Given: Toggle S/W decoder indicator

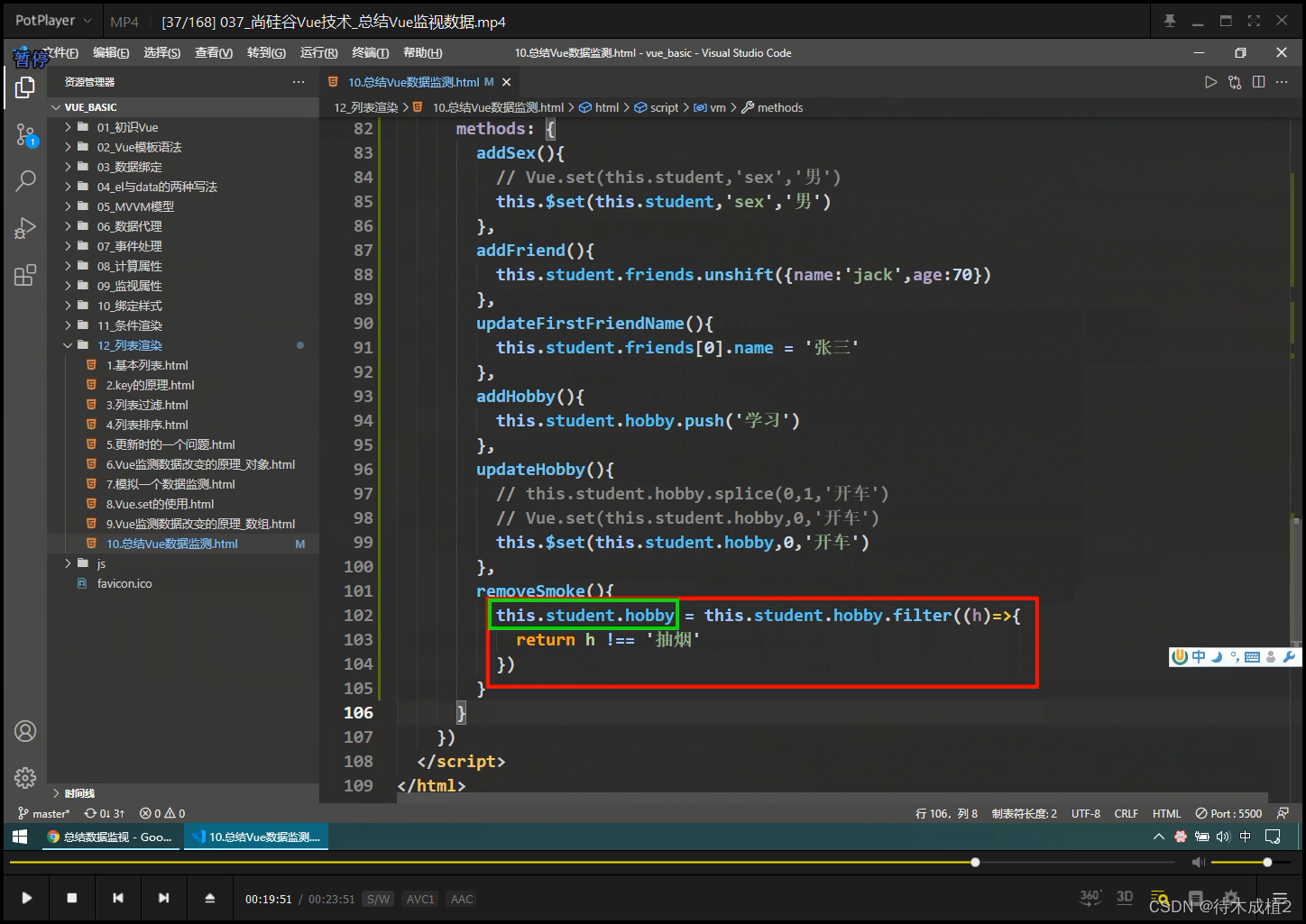Looking at the screenshot, I should pyautogui.click(x=379, y=899).
